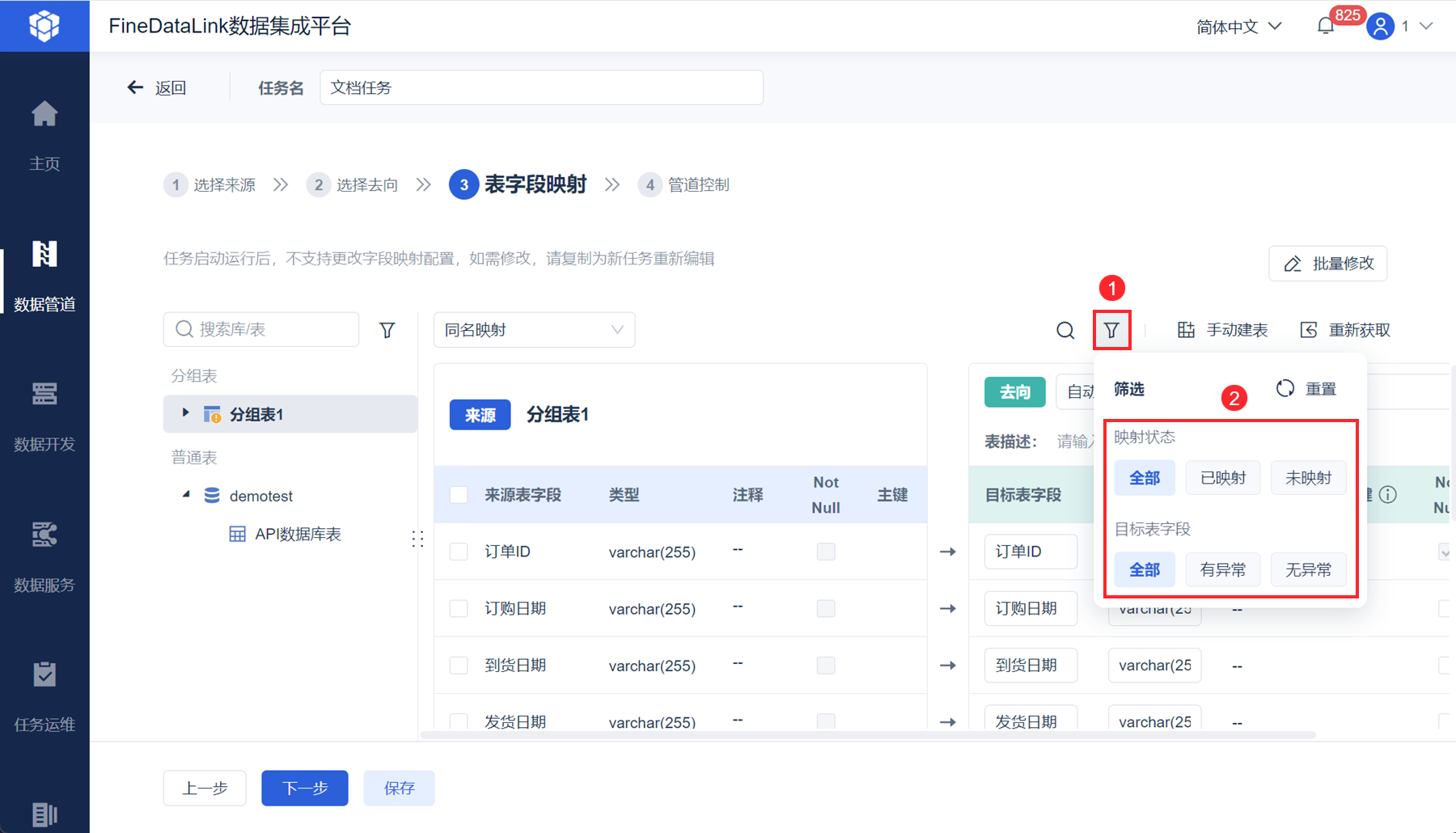Image resolution: width=1456 pixels, height=833 pixels.
Task: Click the 返回 back arrow
Action: (x=135, y=87)
